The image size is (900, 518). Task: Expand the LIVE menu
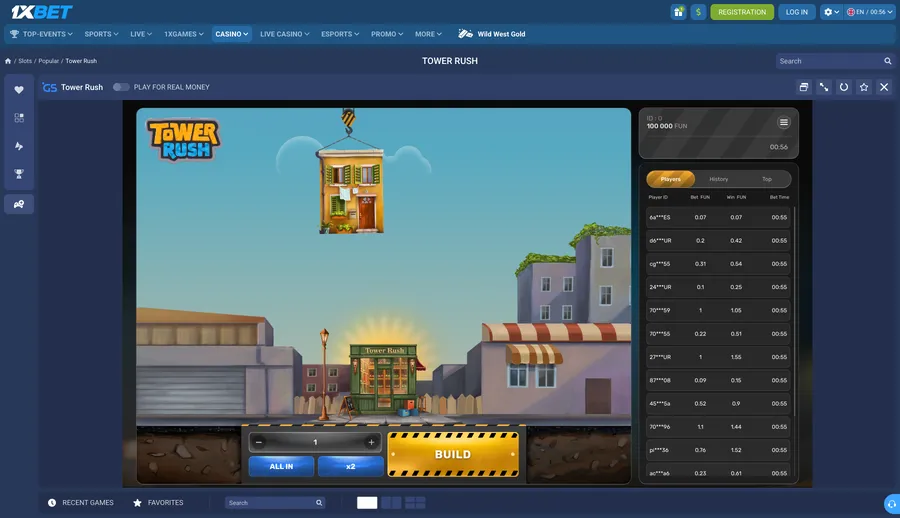coord(141,34)
